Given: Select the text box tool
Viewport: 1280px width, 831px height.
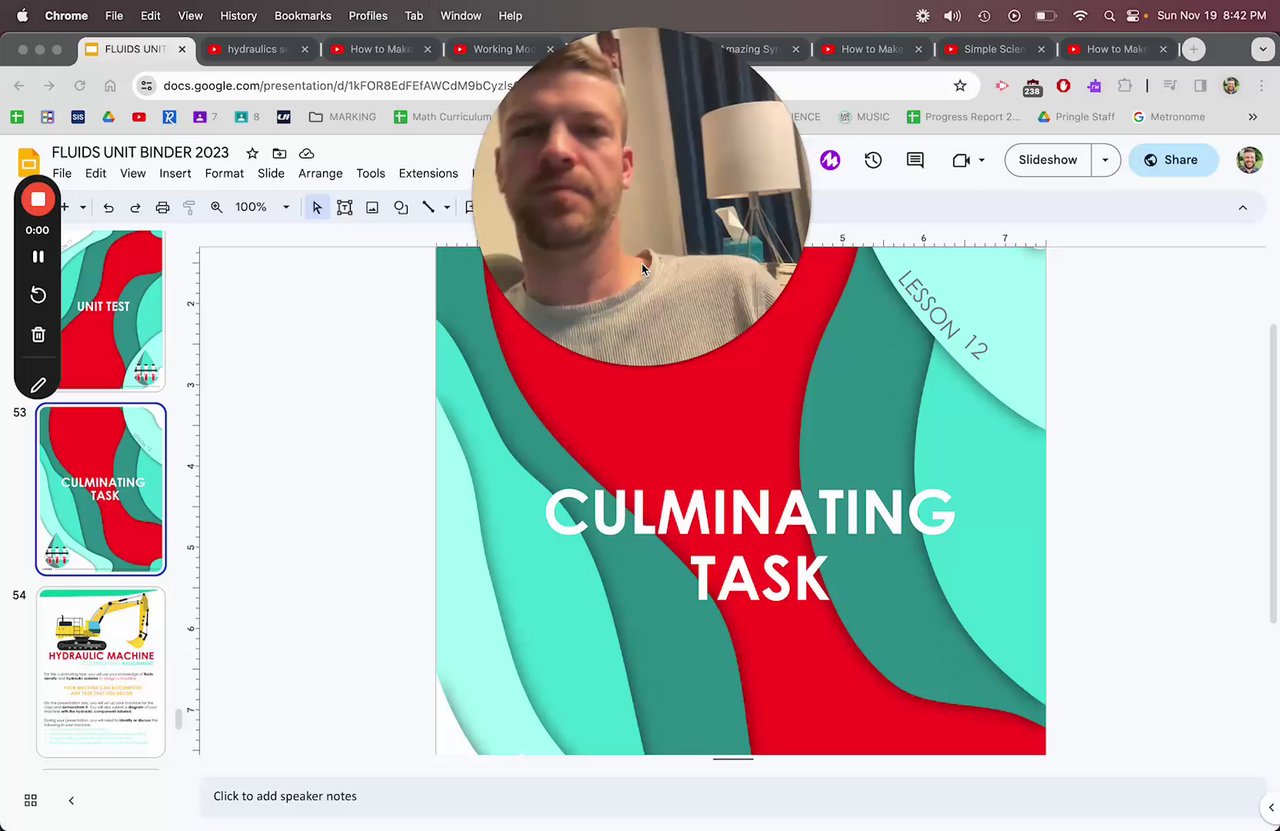Looking at the screenshot, I should [x=344, y=207].
